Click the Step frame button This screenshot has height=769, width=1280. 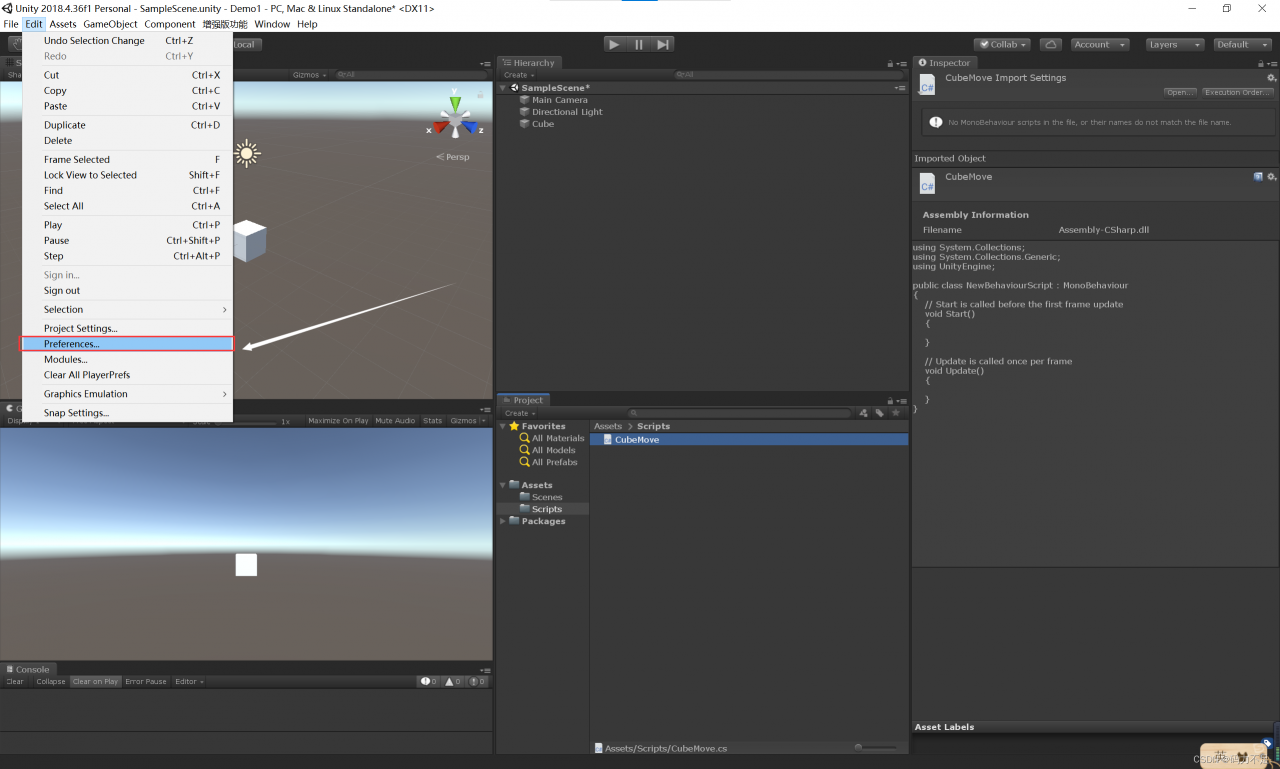pyautogui.click(x=663, y=44)
